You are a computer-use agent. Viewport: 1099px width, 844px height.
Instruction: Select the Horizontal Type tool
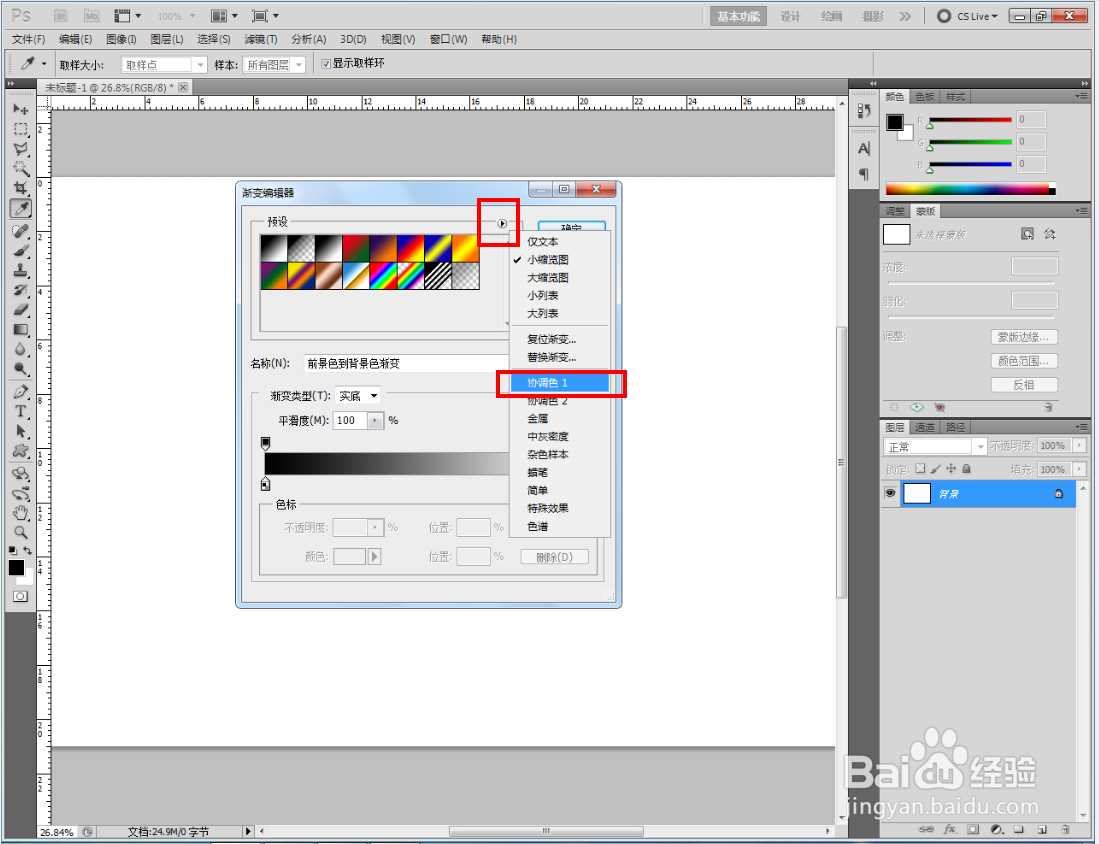(x=20, y=411)
